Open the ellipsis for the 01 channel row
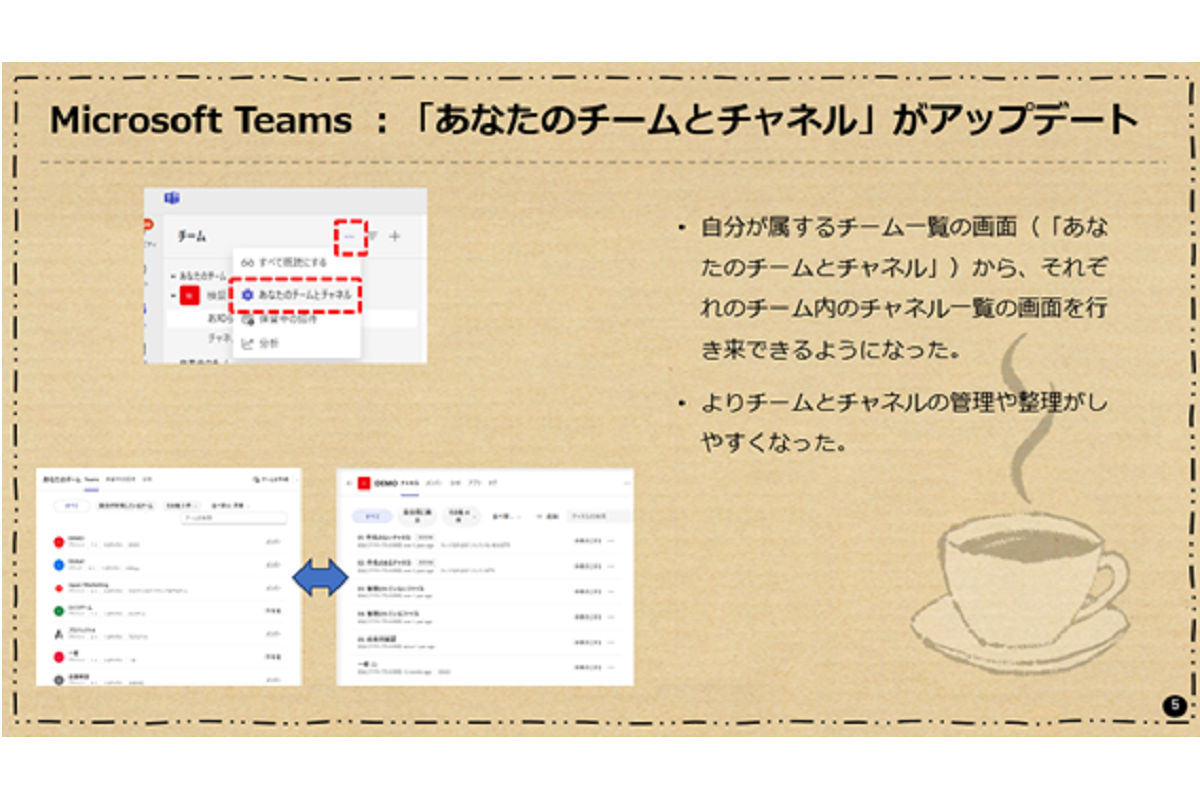This screenshot has width=1200, height=800. tap(611, 541)
